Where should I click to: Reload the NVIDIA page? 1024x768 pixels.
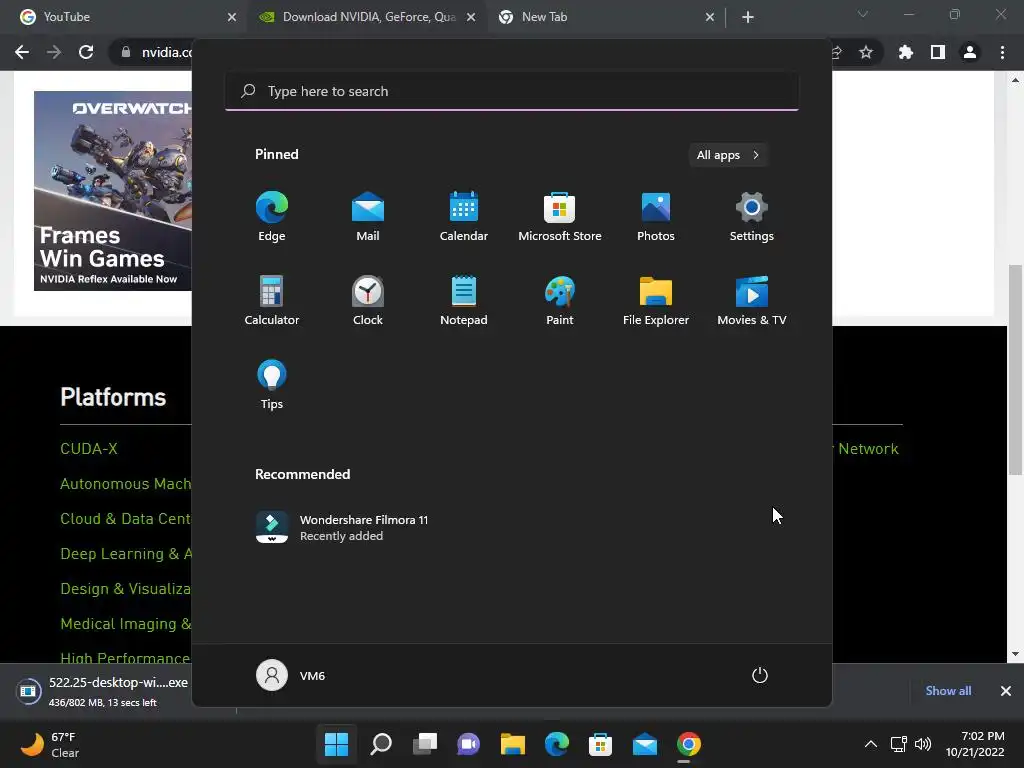pyautogui.click(x=86, y=52)
